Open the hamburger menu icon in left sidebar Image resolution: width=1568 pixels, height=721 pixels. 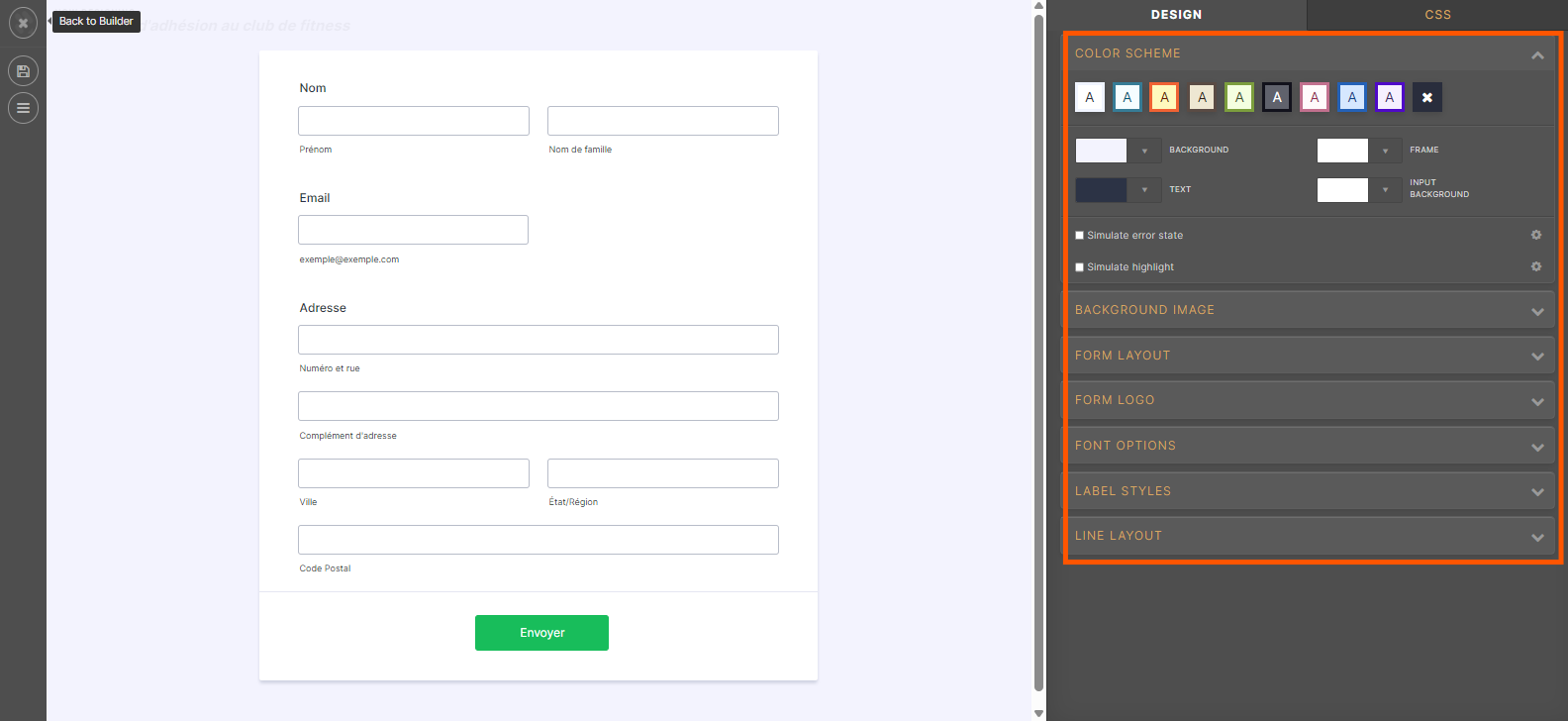tap(23, 108)
